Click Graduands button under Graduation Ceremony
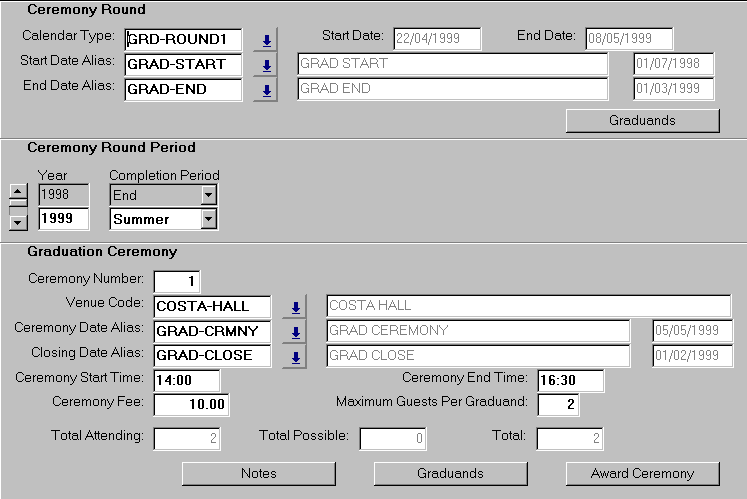Screen dimensions: 747x499 (450, 473)
